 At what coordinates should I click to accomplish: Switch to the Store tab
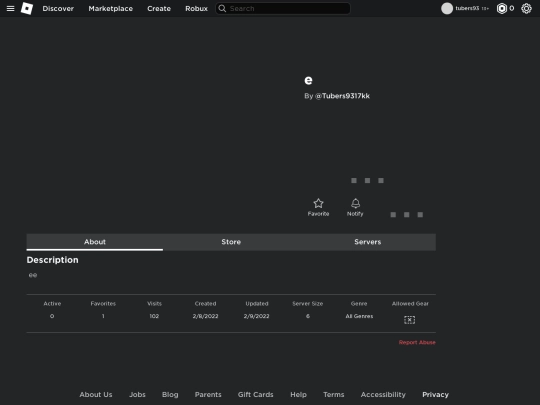coord(231,242)
